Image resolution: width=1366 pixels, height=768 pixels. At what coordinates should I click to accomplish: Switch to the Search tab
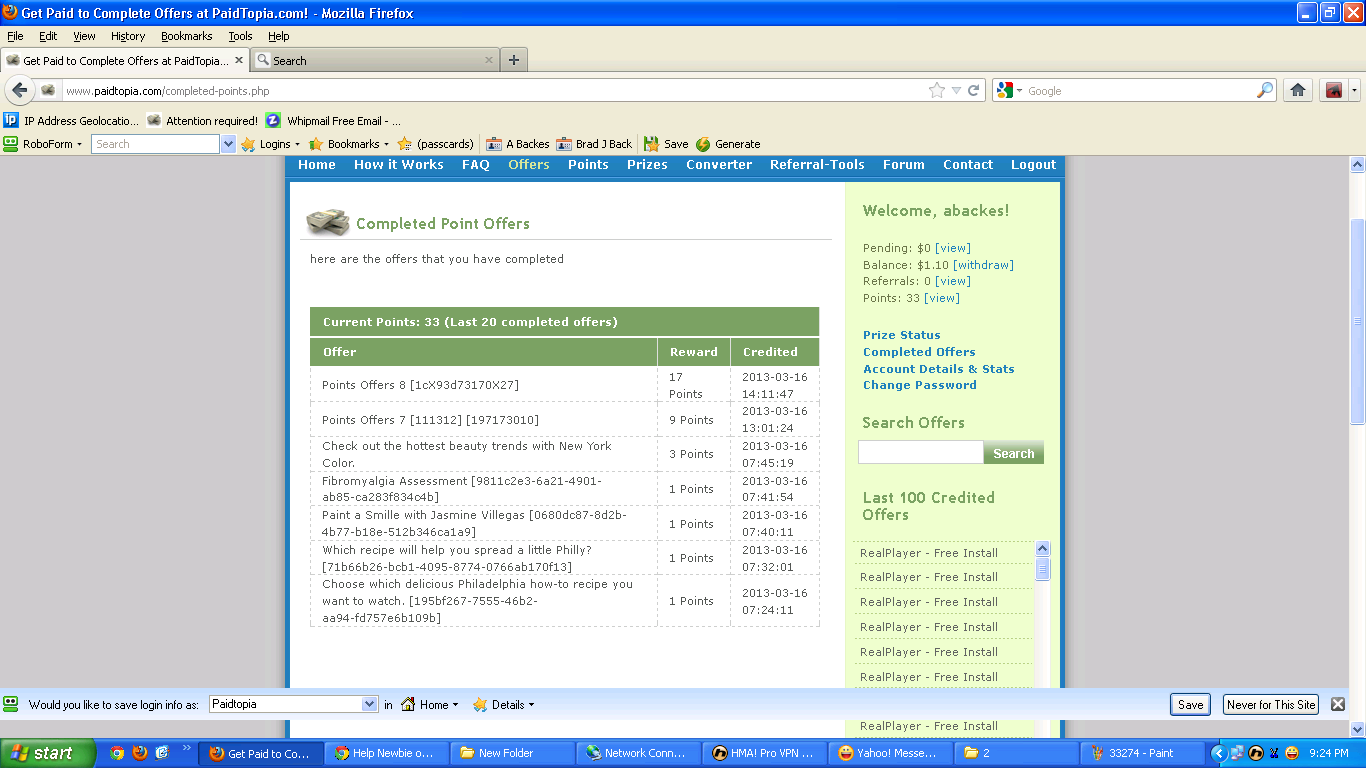(x=375, y=60)
